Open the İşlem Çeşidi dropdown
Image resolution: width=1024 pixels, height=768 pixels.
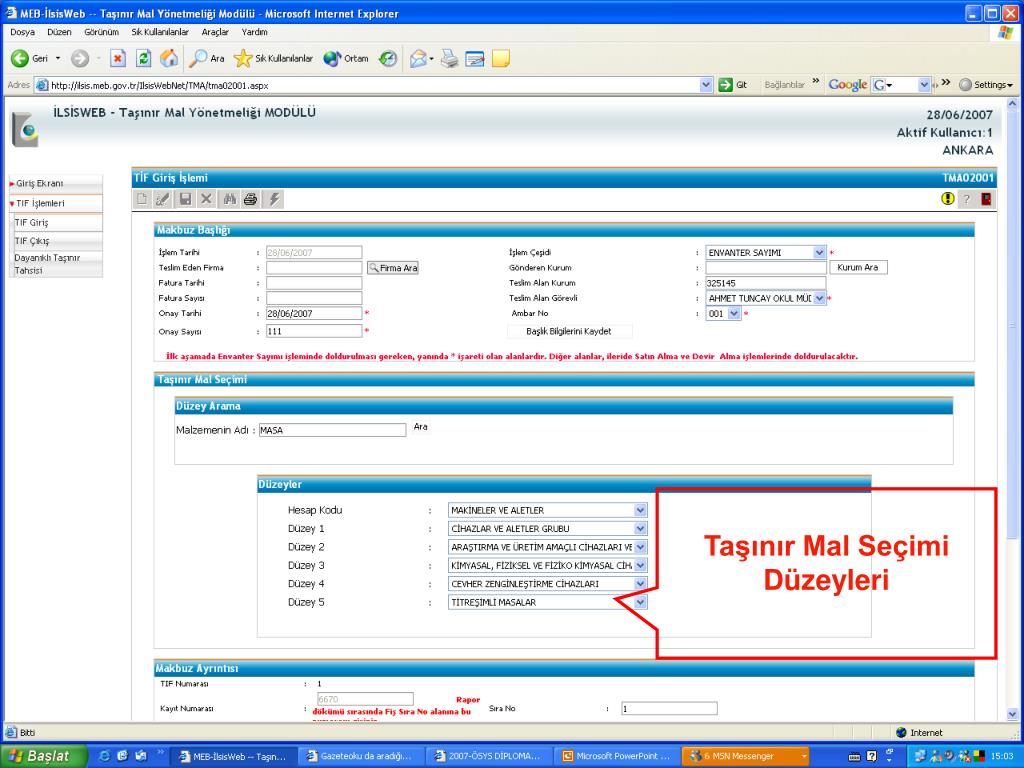click(819, 253)
